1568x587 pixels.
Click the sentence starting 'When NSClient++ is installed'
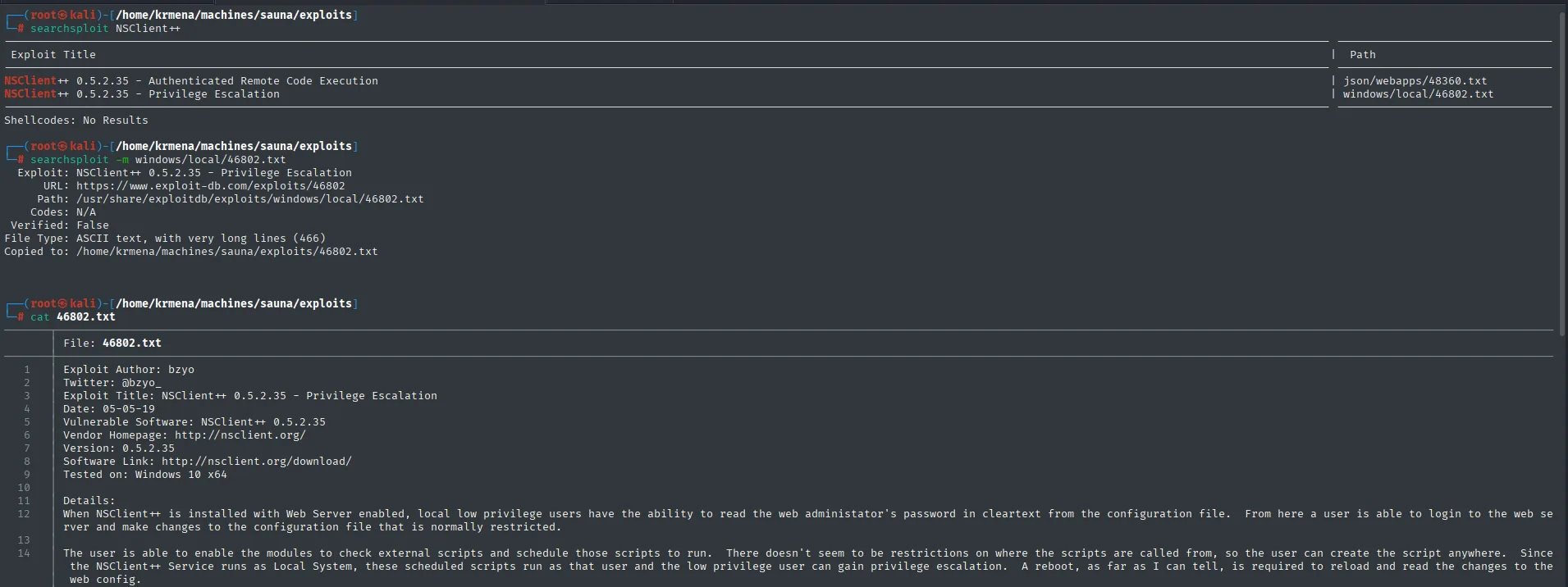coord(808,521)
